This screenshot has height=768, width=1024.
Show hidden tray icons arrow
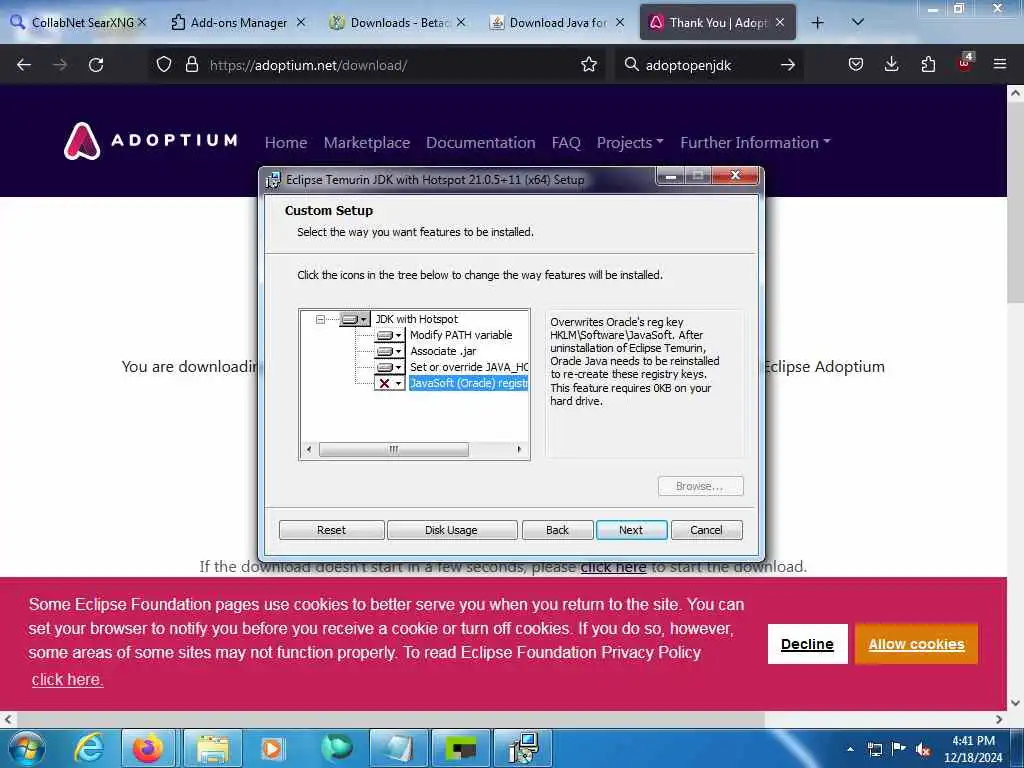click(x=850, y=749)
